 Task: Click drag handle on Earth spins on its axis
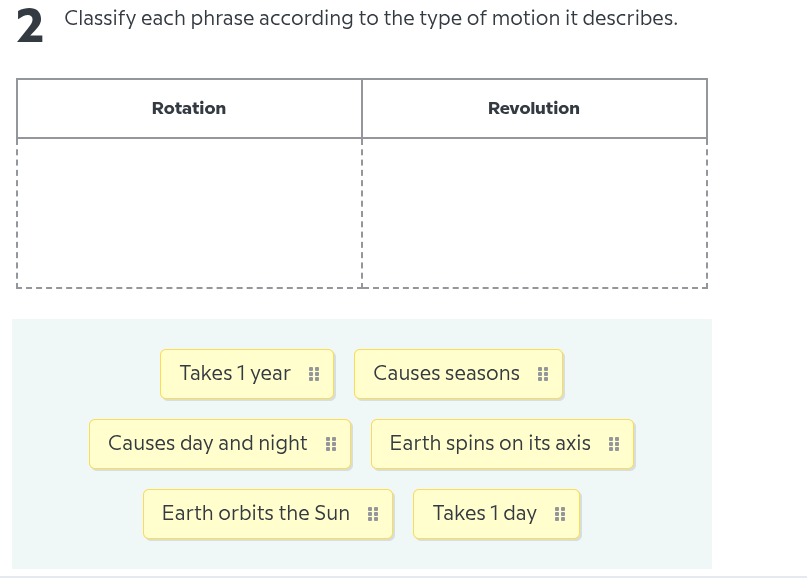(614, 444)
